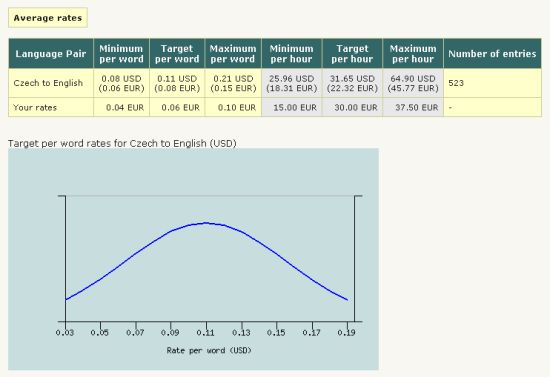Click the Minimum per hour header

pyautogui.click(x=291, y=53)
